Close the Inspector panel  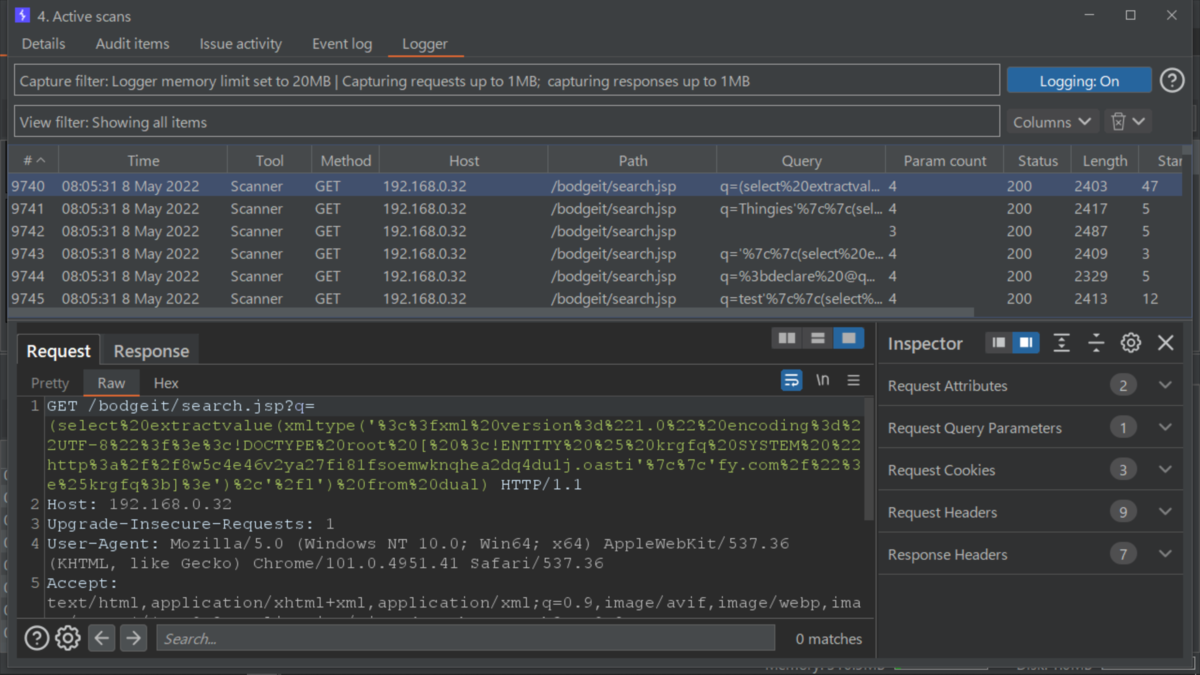(1166, 343)
